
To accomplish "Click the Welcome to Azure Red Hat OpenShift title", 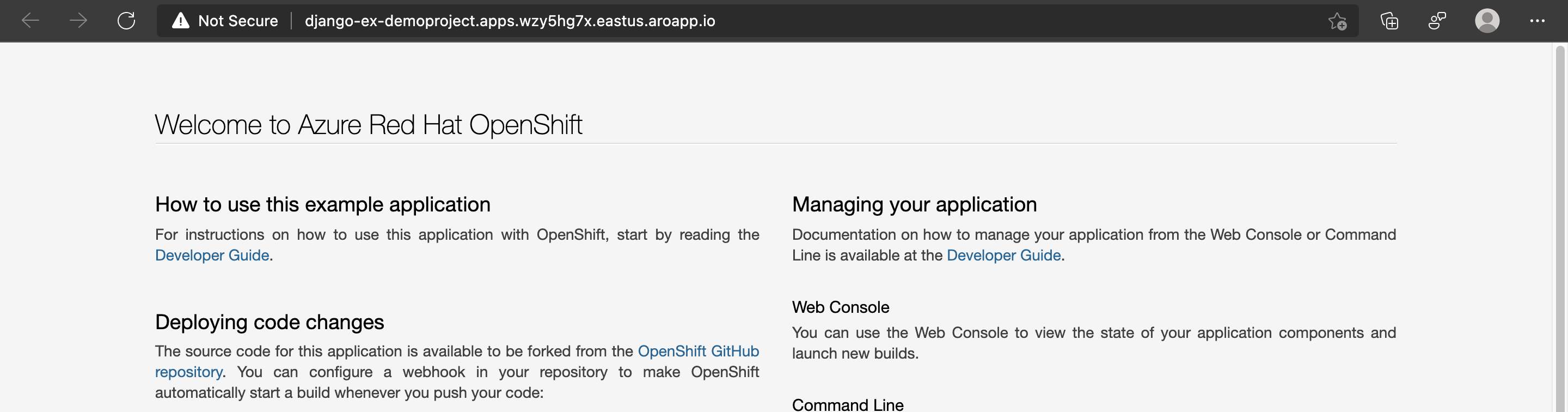I will click(x=368, y=125).
